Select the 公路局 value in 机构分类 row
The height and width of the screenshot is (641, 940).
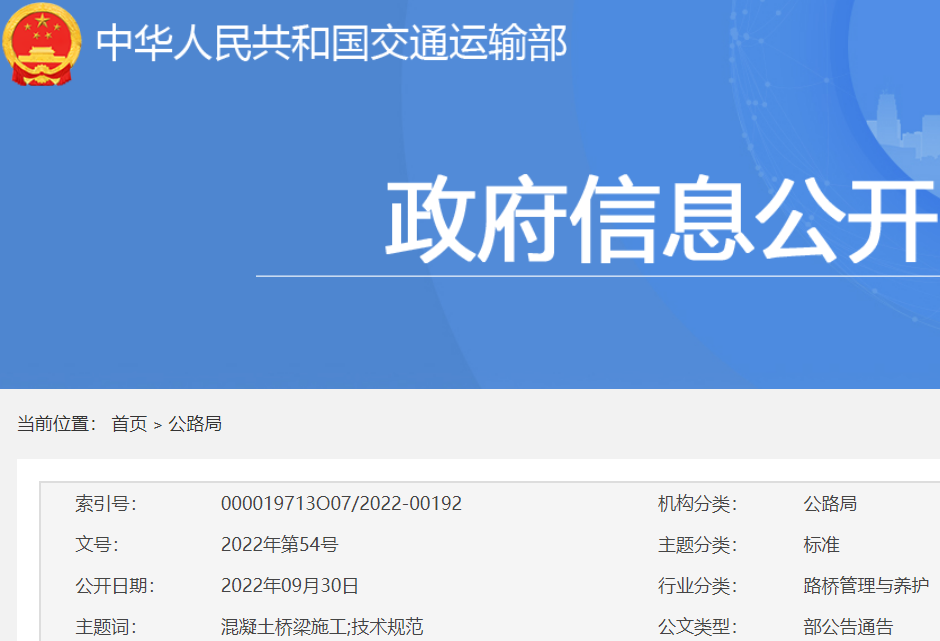click(x=830, y=504)
